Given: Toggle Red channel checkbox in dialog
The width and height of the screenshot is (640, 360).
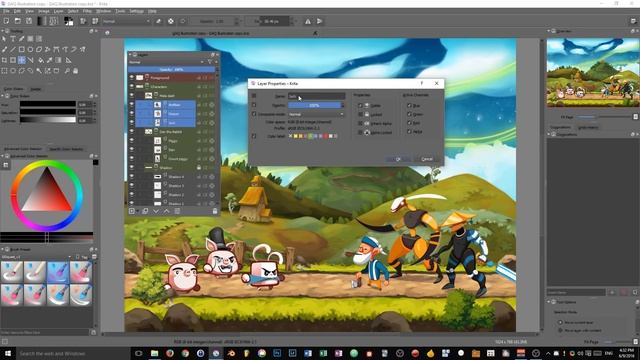Looking at the screenshot, I should coord(409,123).
